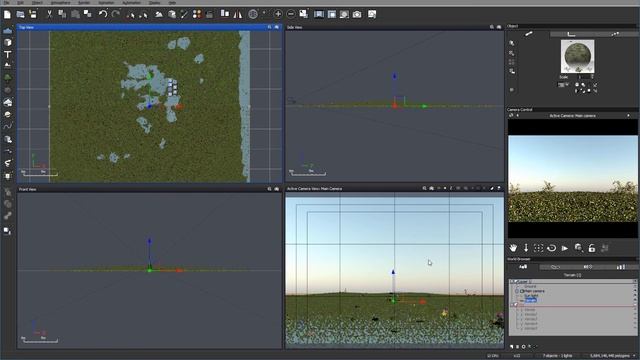
Task: Switch to the Object panel Numerics tab
Action: 571,34
